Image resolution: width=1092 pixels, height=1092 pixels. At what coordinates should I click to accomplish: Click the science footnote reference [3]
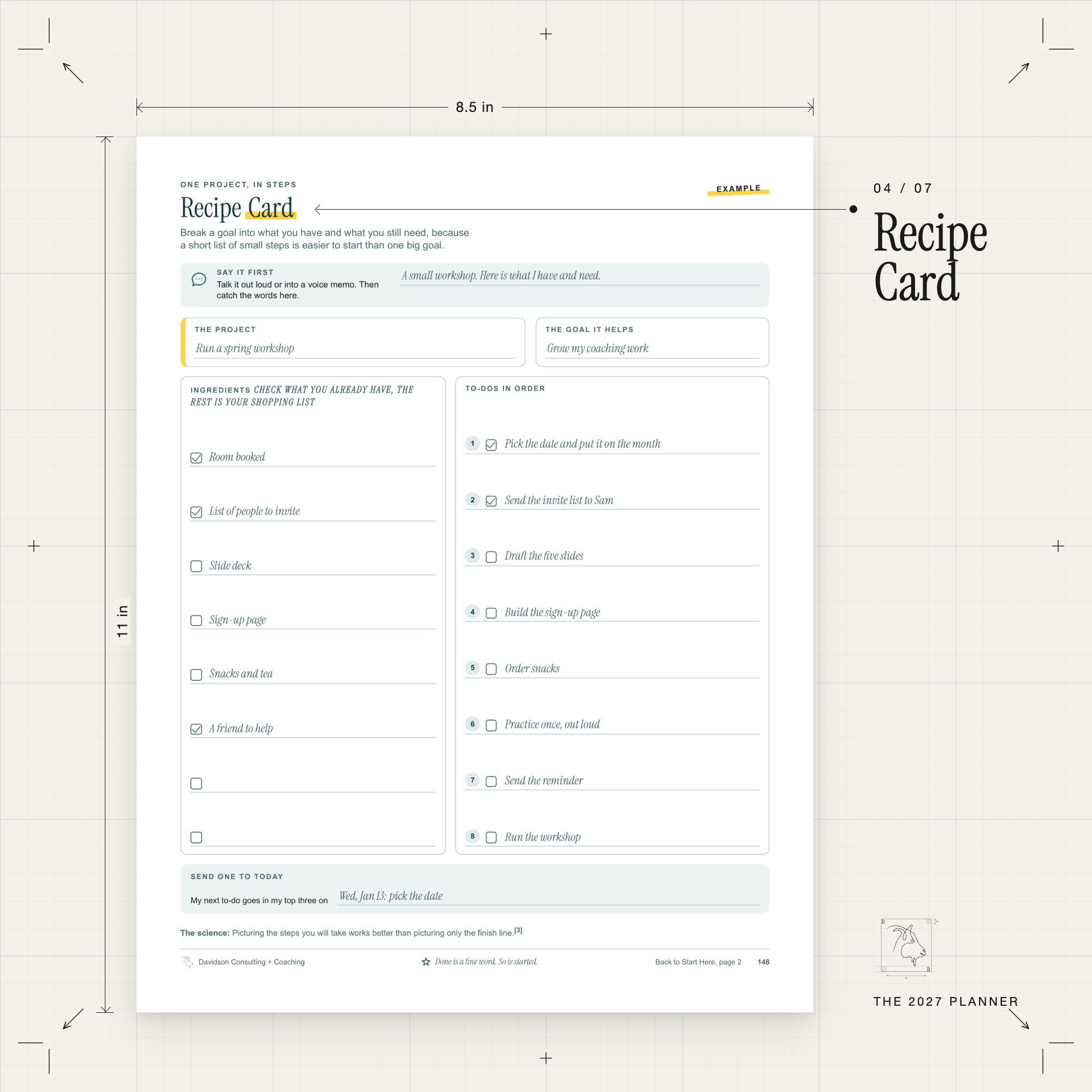tap(518, 930)
